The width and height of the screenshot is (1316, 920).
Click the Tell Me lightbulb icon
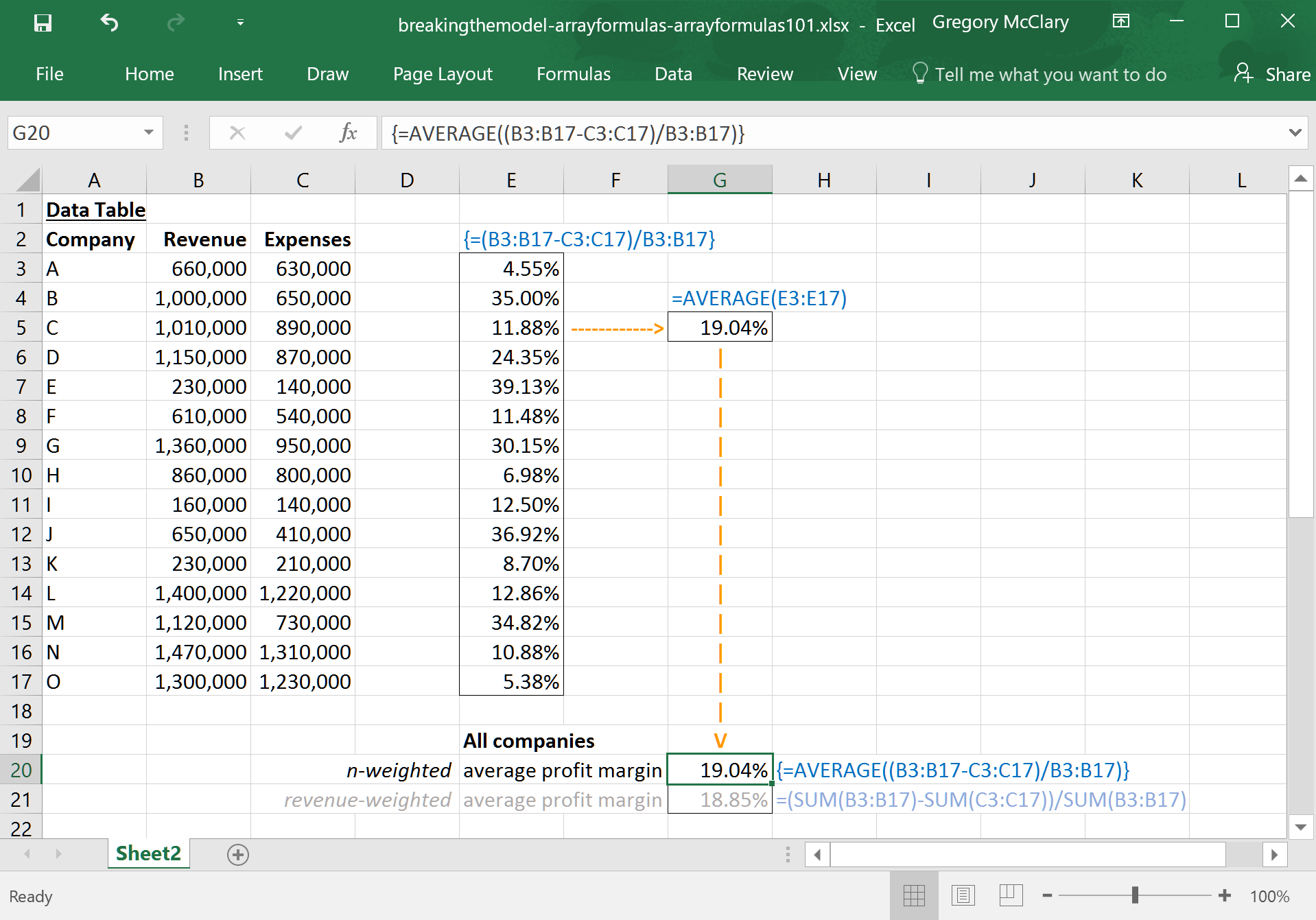point(920,73)
